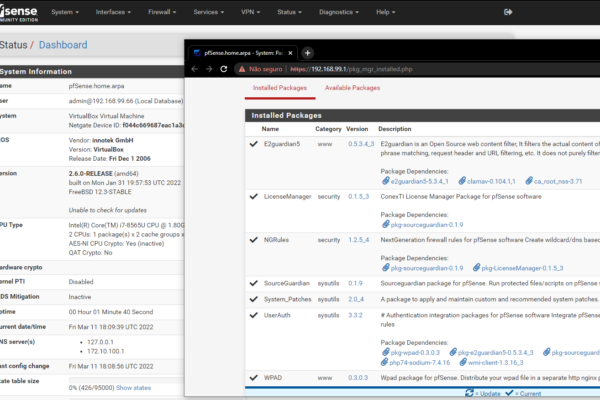Open UserAuth version 3.3.2 link

(355, 315)
